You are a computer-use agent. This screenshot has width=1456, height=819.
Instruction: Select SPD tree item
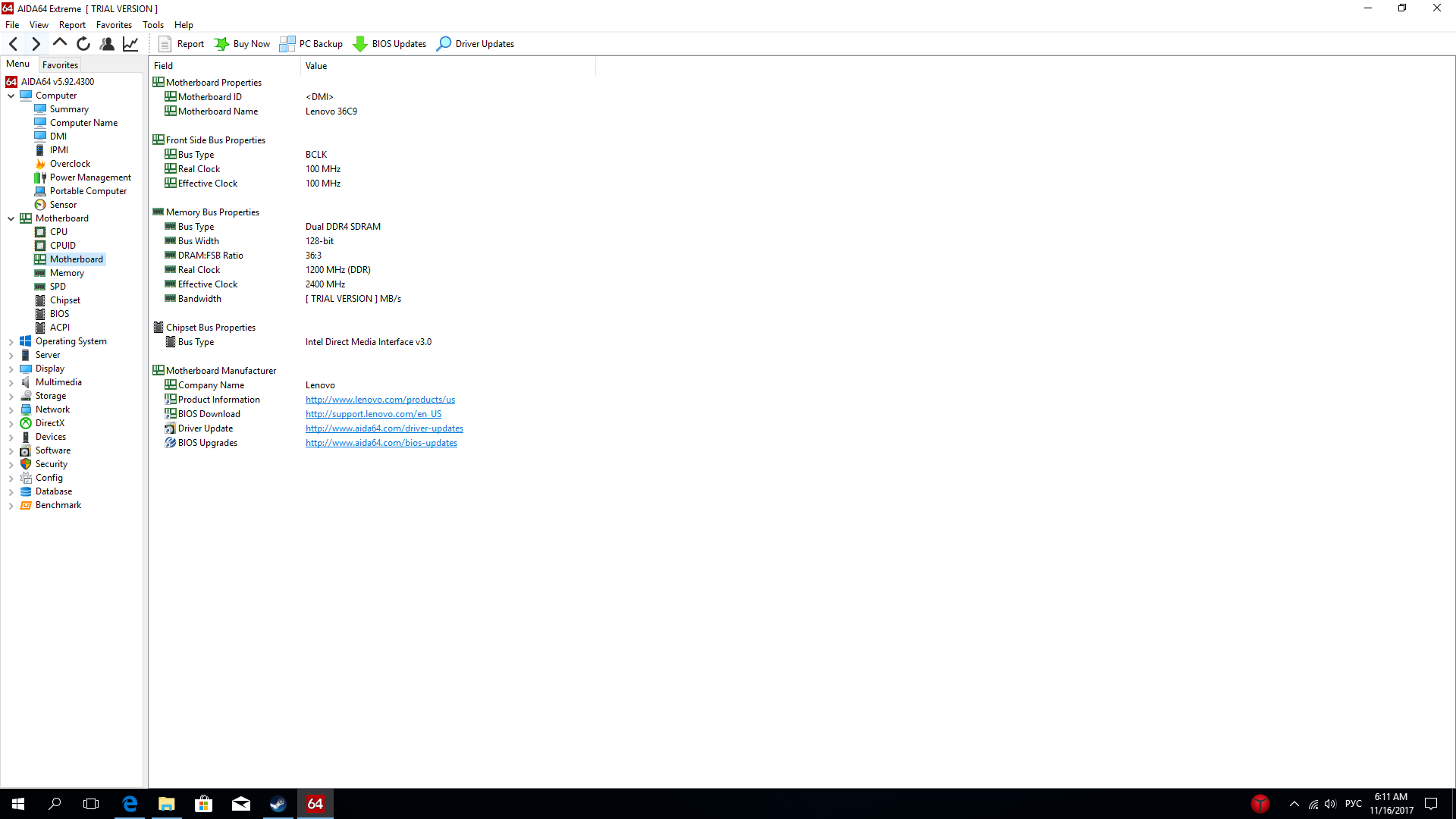pos(58,287)
